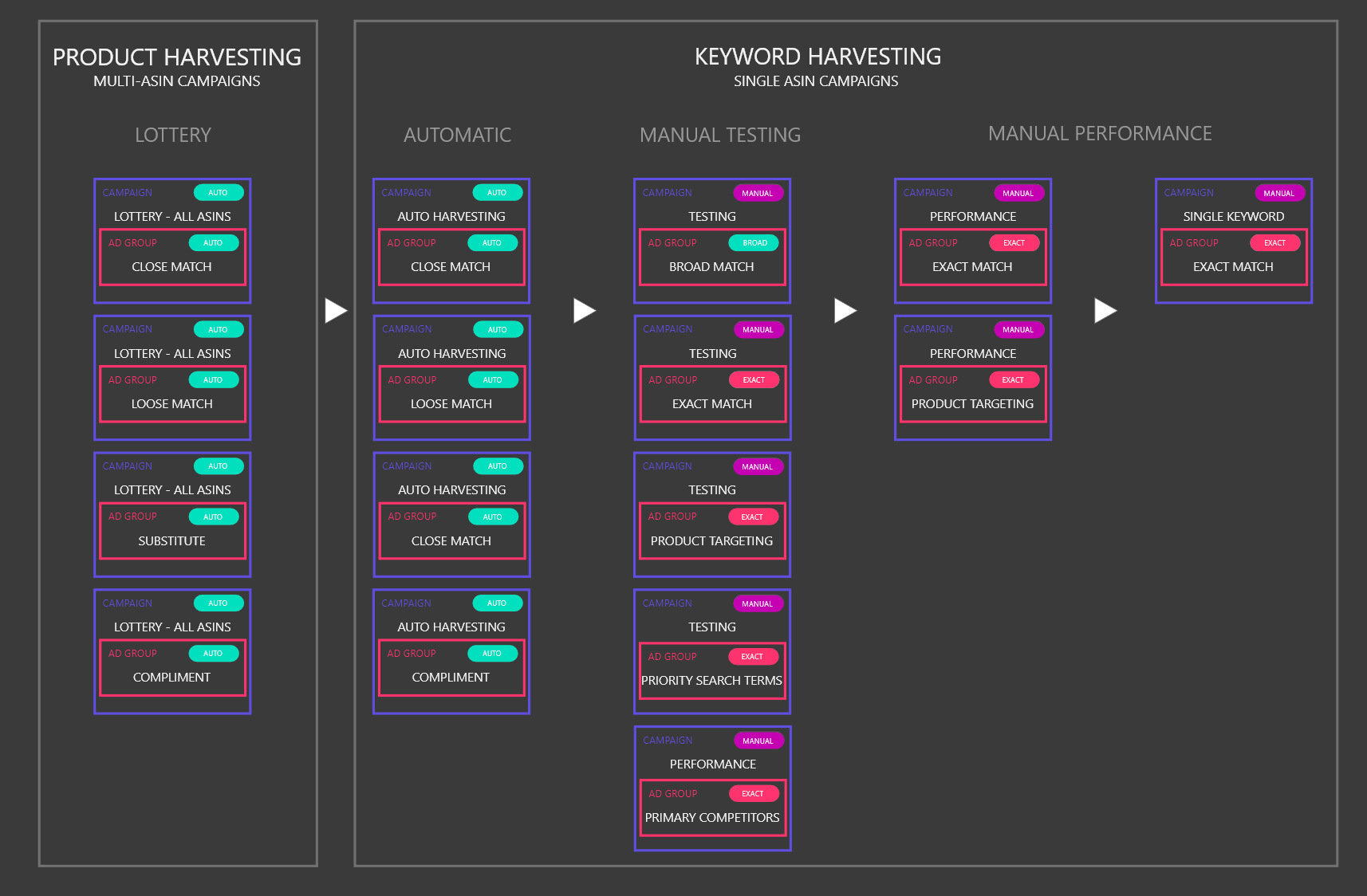Click TESTING title above EXACT MATCH
1367x896 pixels.
click(713, 353)
